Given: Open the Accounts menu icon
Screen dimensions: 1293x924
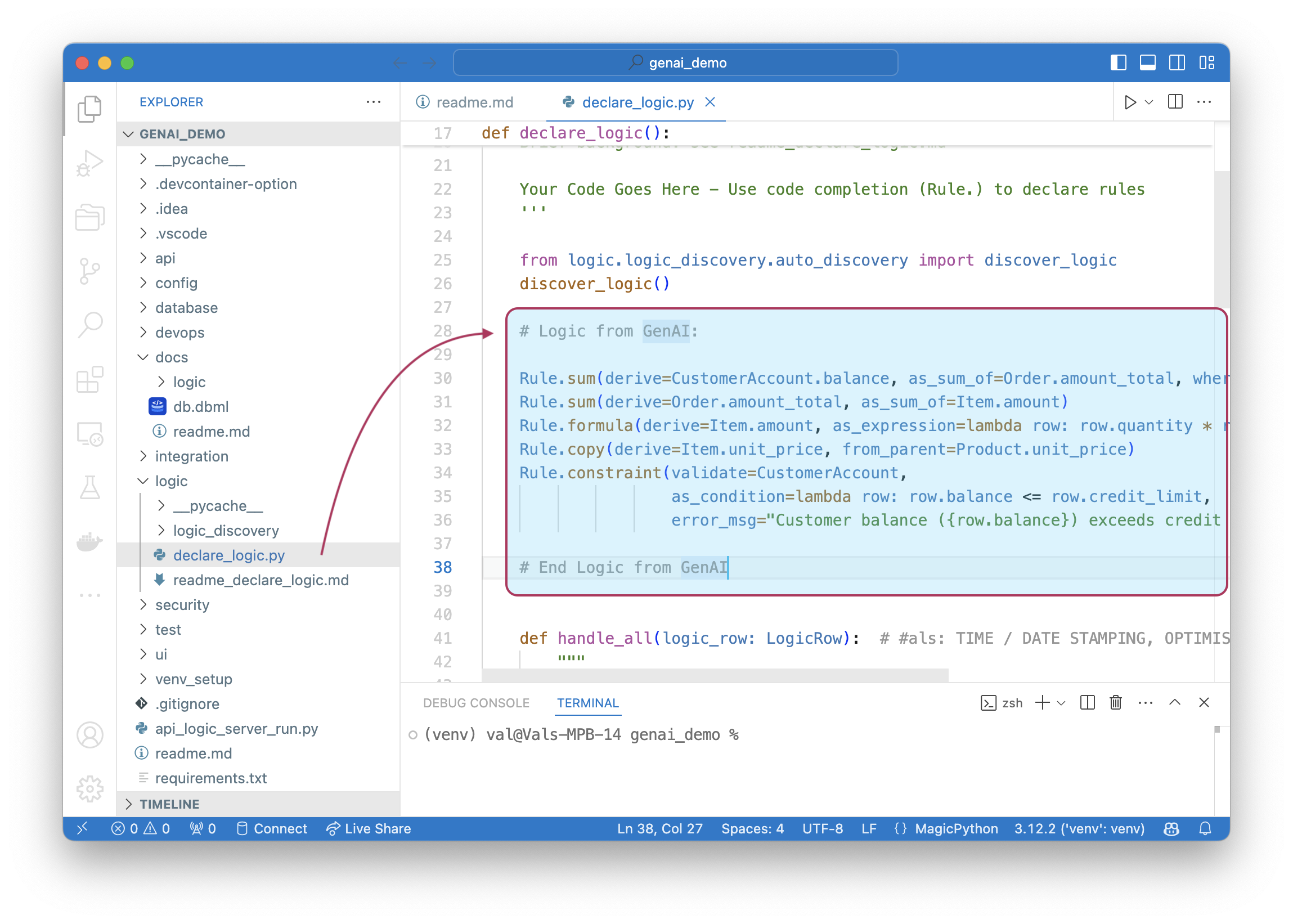Looking at the screenshot, I should pos(89,735).
